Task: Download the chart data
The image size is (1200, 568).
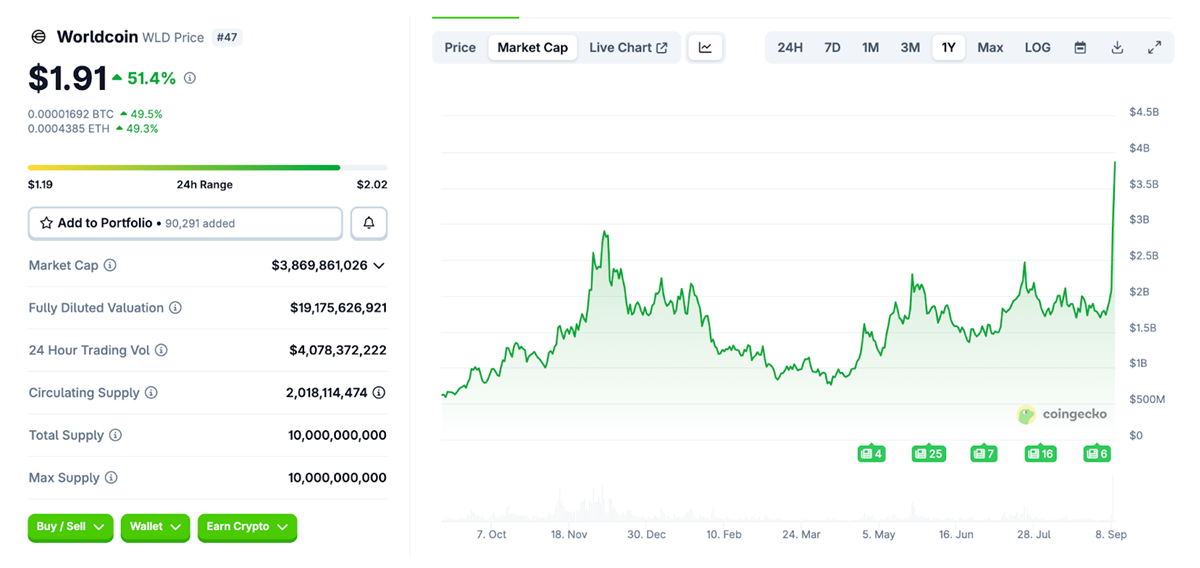Action: point(1117,47)
